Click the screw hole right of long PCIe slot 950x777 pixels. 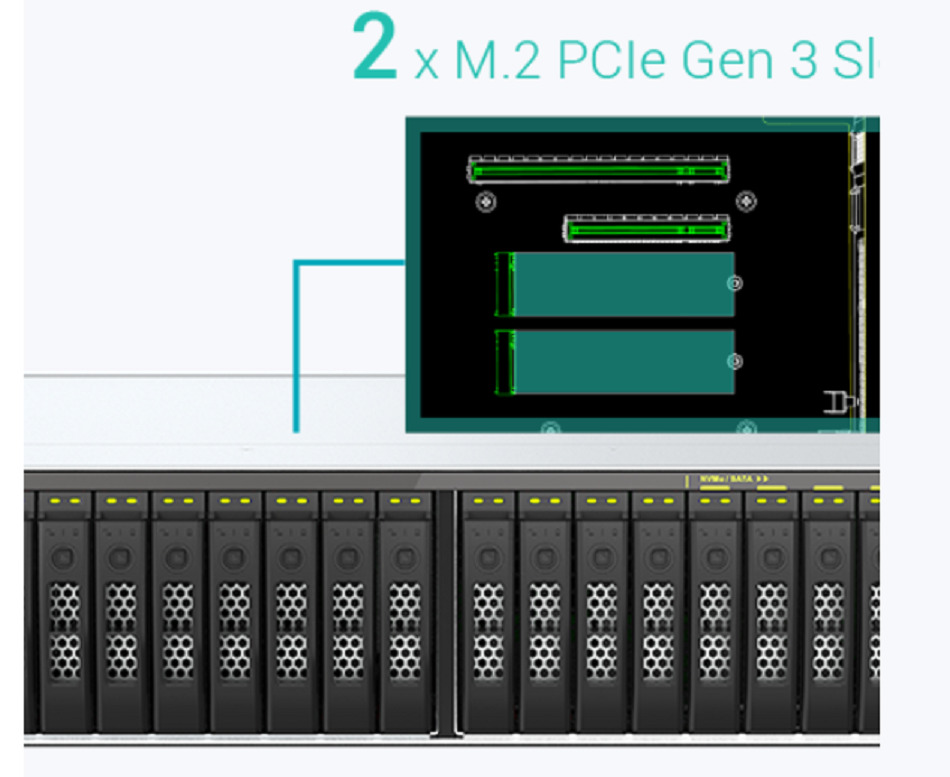click(746, 202)
